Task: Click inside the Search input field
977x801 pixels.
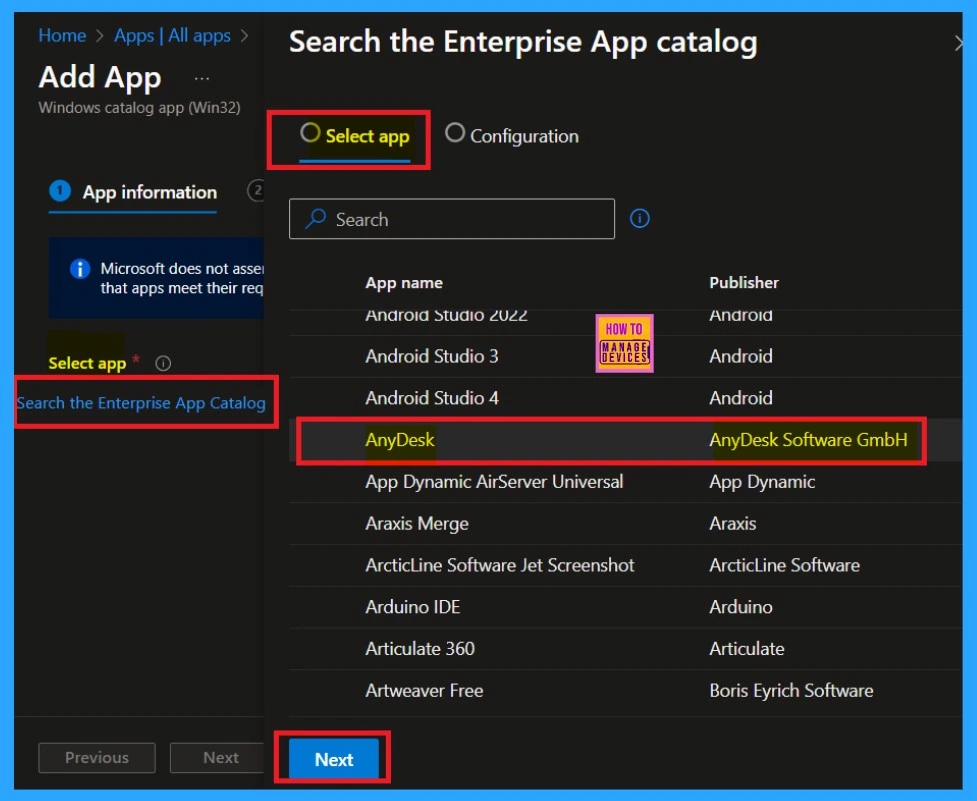Action: (452, 219)
